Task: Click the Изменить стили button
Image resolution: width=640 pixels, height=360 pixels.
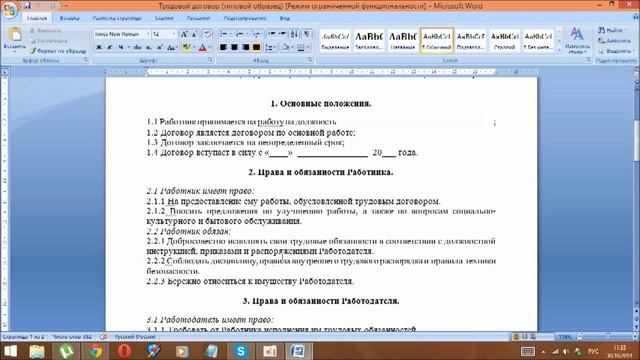Action: 577,41
